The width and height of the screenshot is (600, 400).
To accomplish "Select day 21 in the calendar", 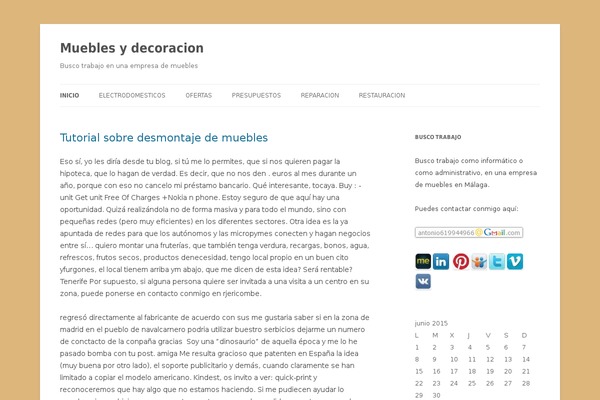I will click(x=526, y=371).
